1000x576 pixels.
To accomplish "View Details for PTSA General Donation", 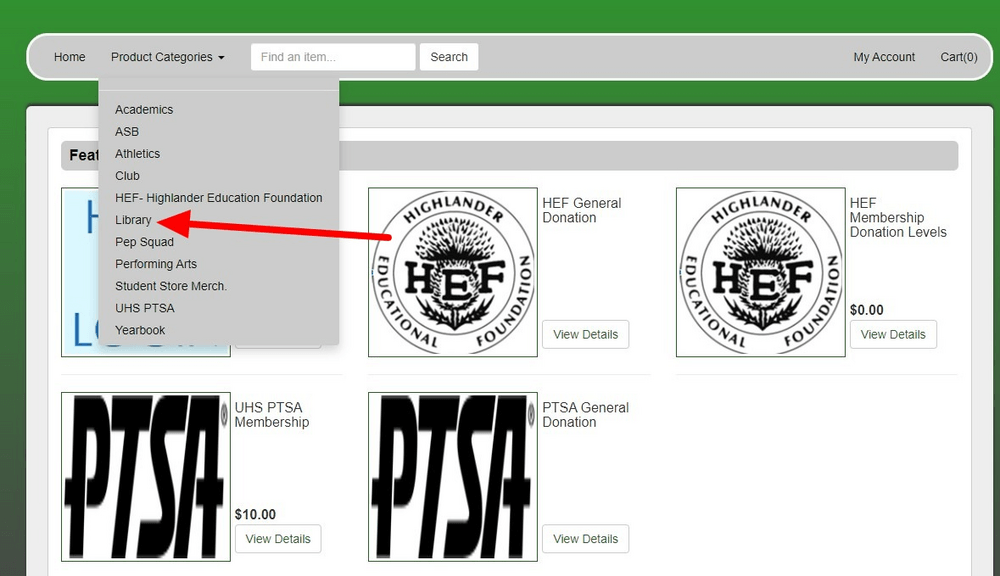I will click(585, 538).
